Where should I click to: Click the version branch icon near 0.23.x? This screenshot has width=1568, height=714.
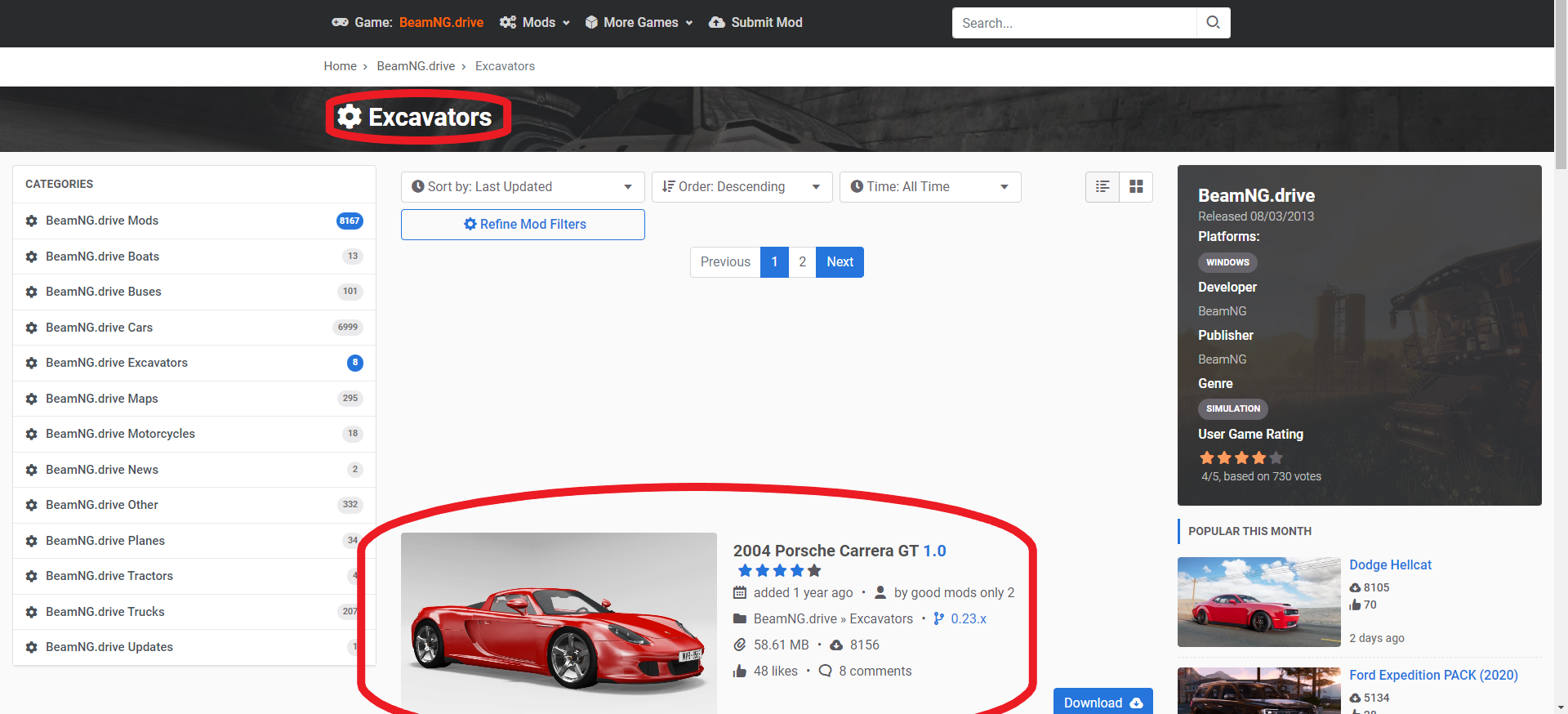[939, 619]
